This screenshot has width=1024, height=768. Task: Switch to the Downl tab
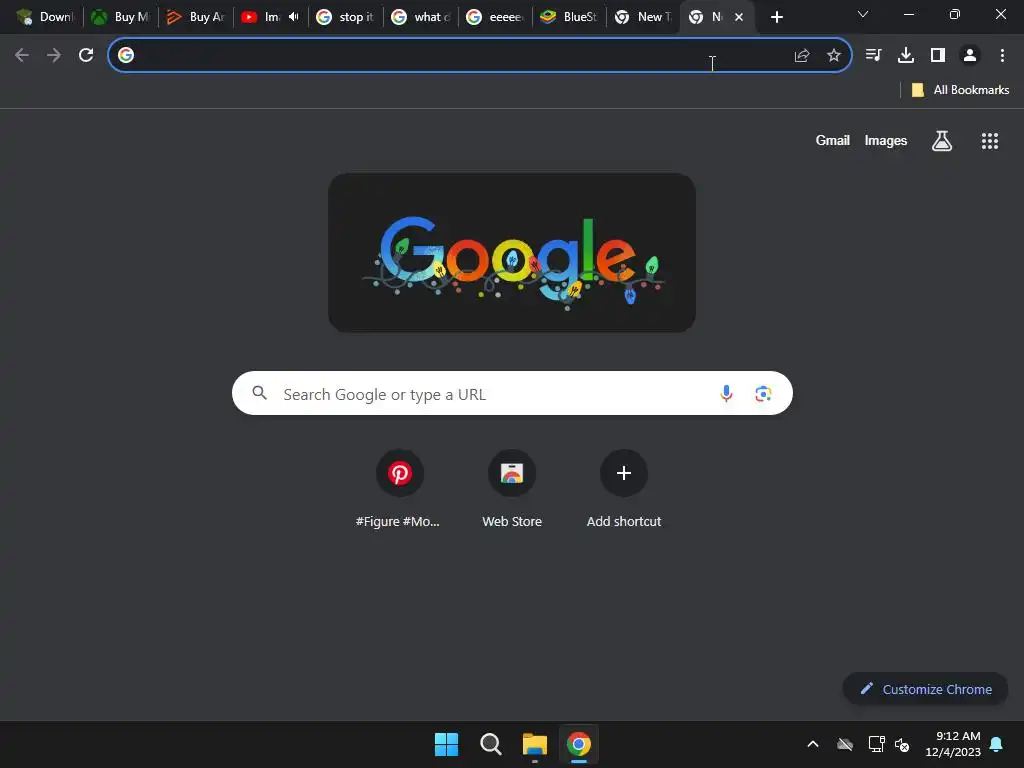click(44, 17)
